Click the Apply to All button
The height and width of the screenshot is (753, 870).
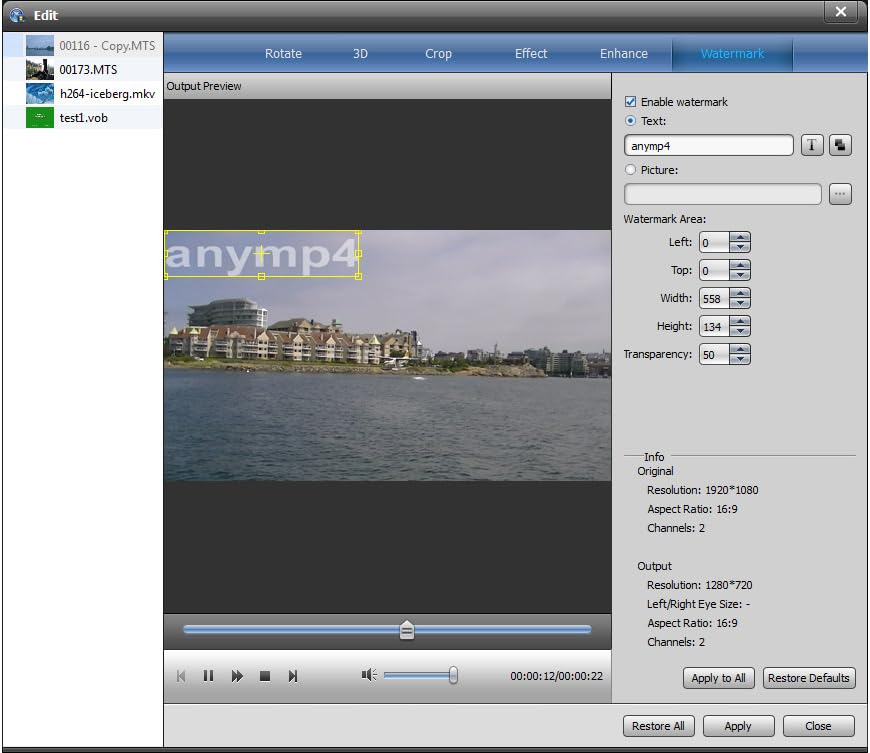[x=718, y=678]
